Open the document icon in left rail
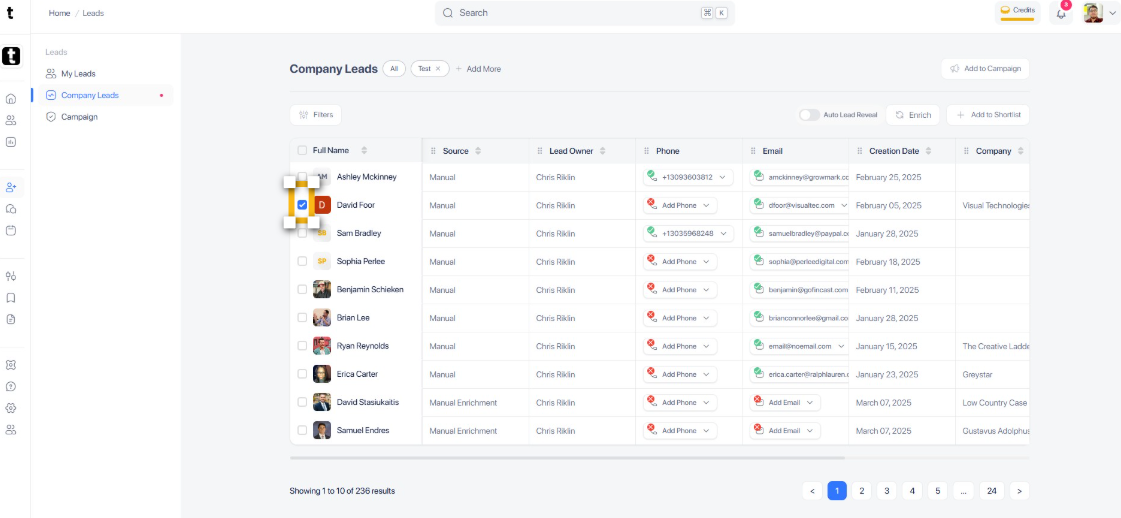 point(11,319)
